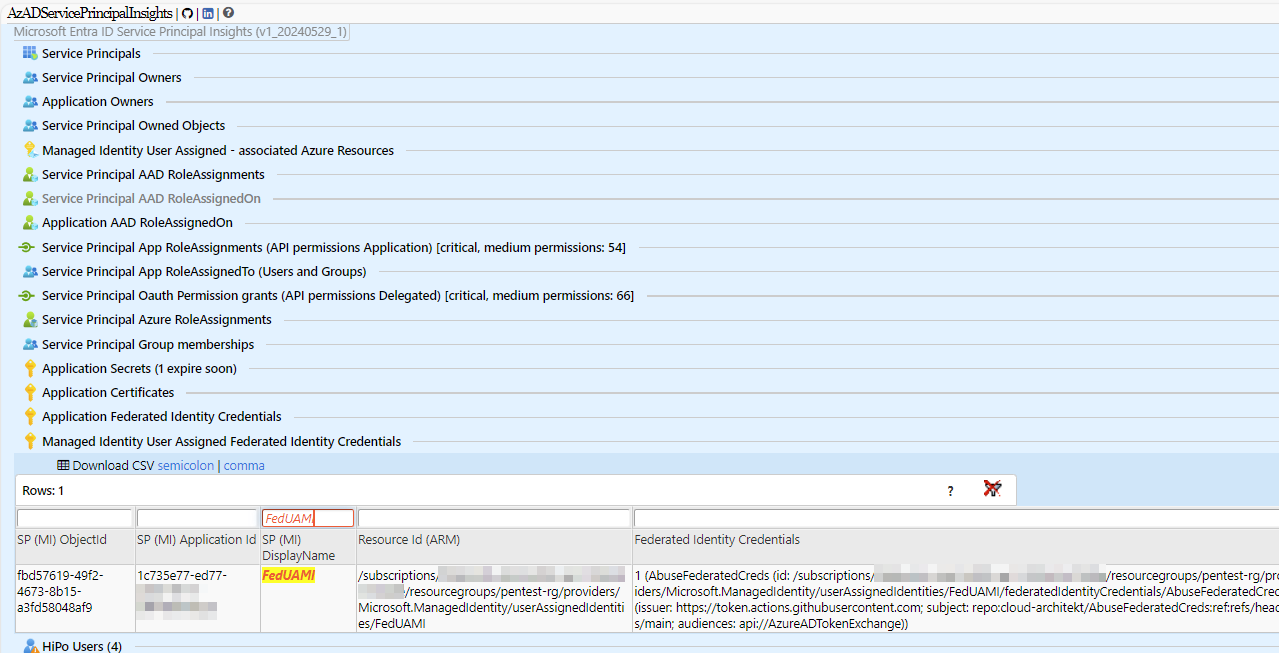Click the Service Principal Owned Objects icon

(x=30, y=125)
